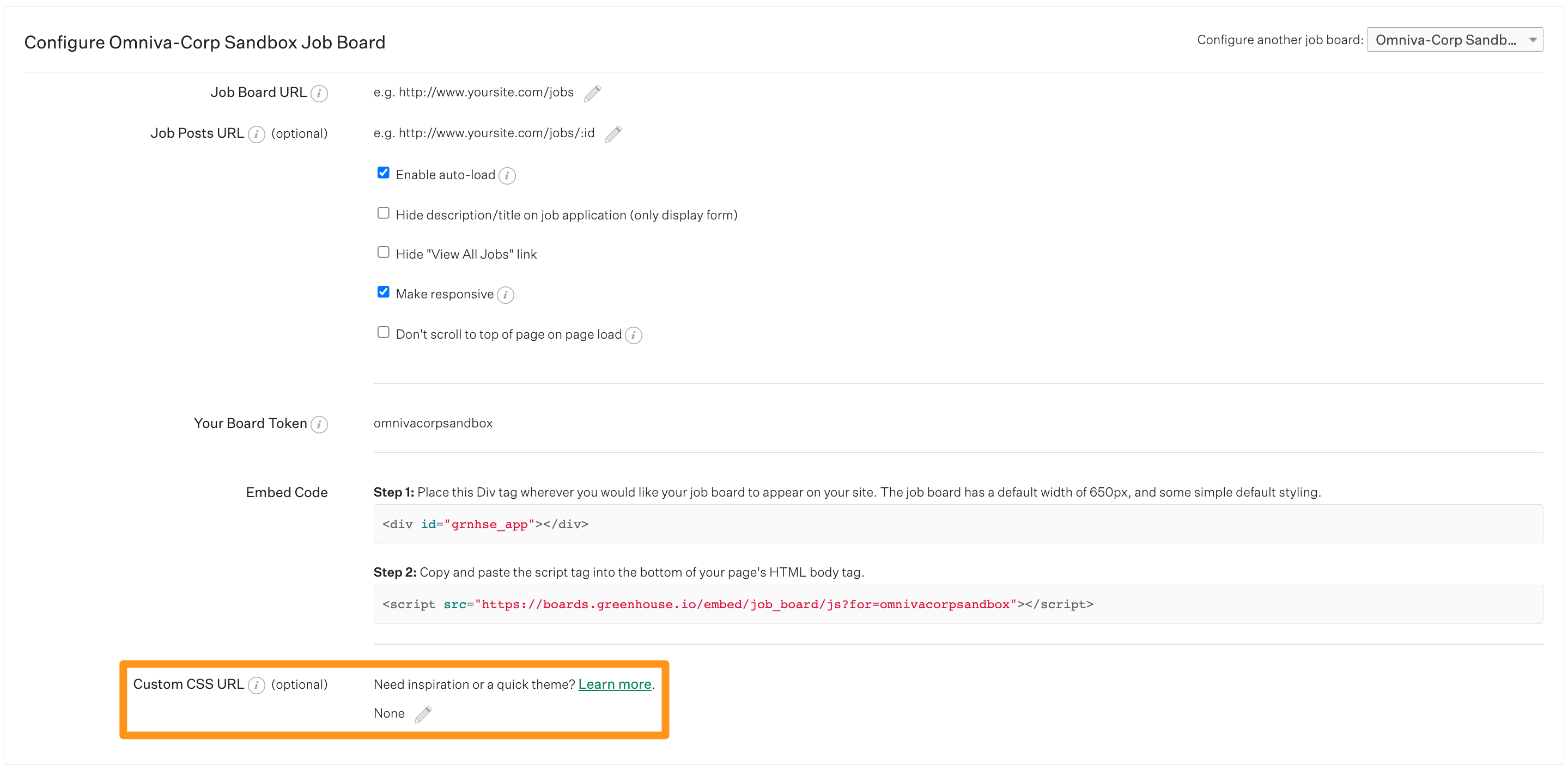Open info tooltip beside Job Board URL

coord(319,93)
